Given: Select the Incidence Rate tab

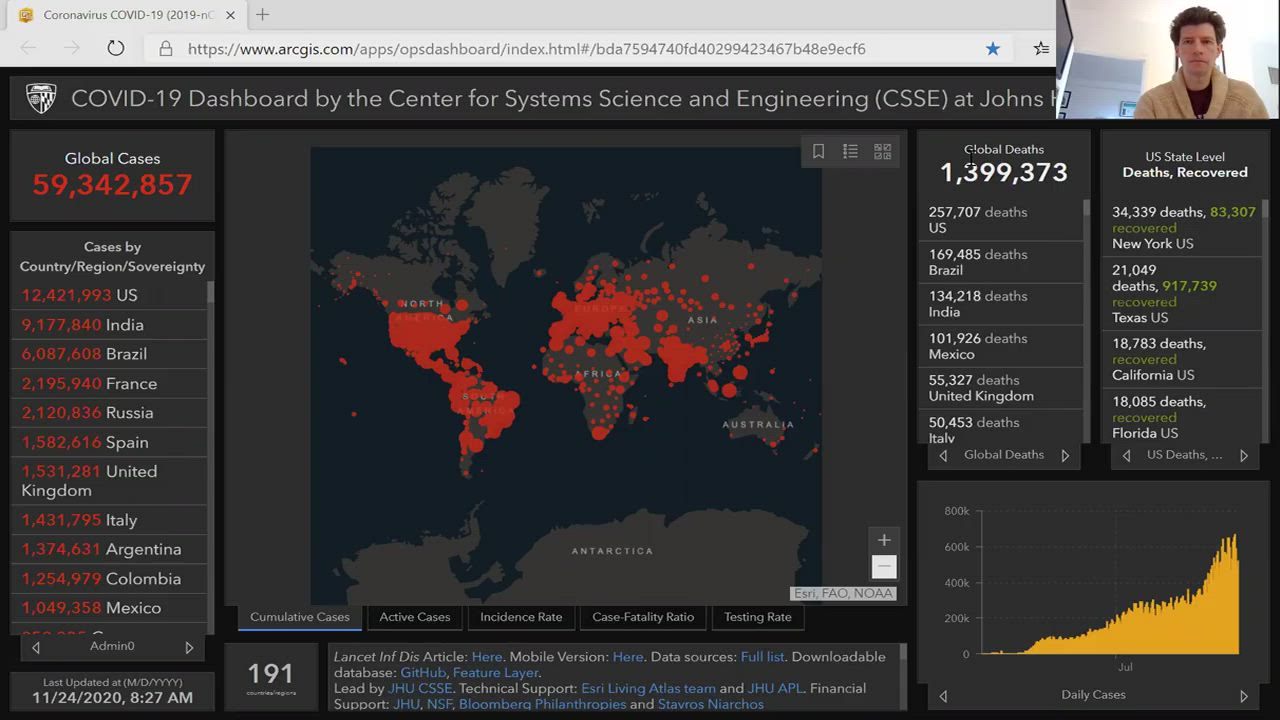Looking at the screenshot, I should pos(521,617).
